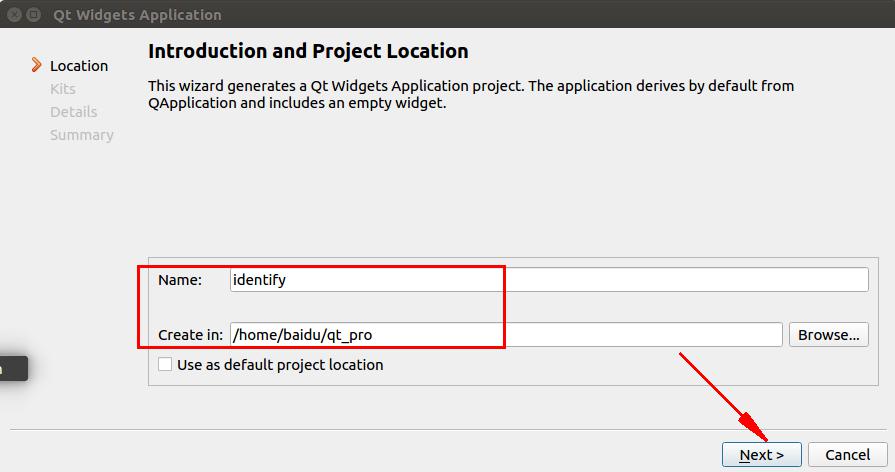The image size is (895, 472).
Task: Click the Create in: label
Action: tap(190, 335)
